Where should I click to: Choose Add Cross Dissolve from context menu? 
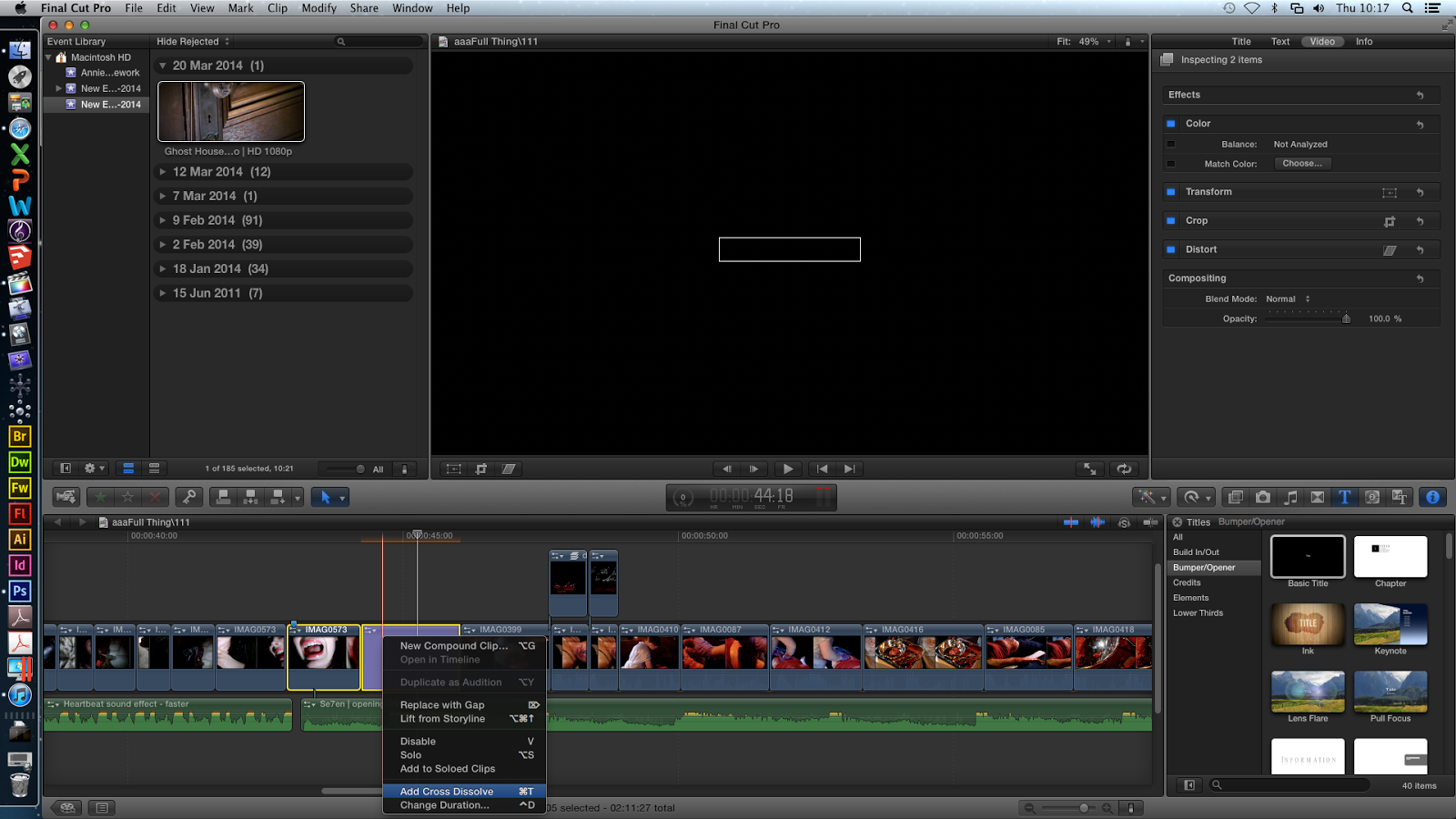tap(464, 792)
